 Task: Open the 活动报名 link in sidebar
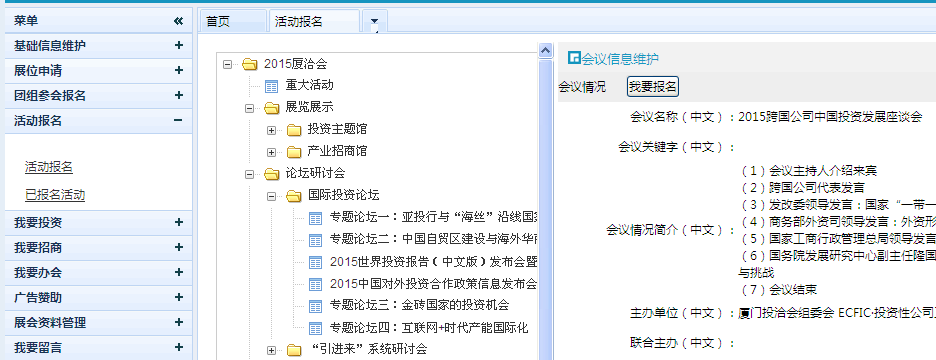coord(49,167)
